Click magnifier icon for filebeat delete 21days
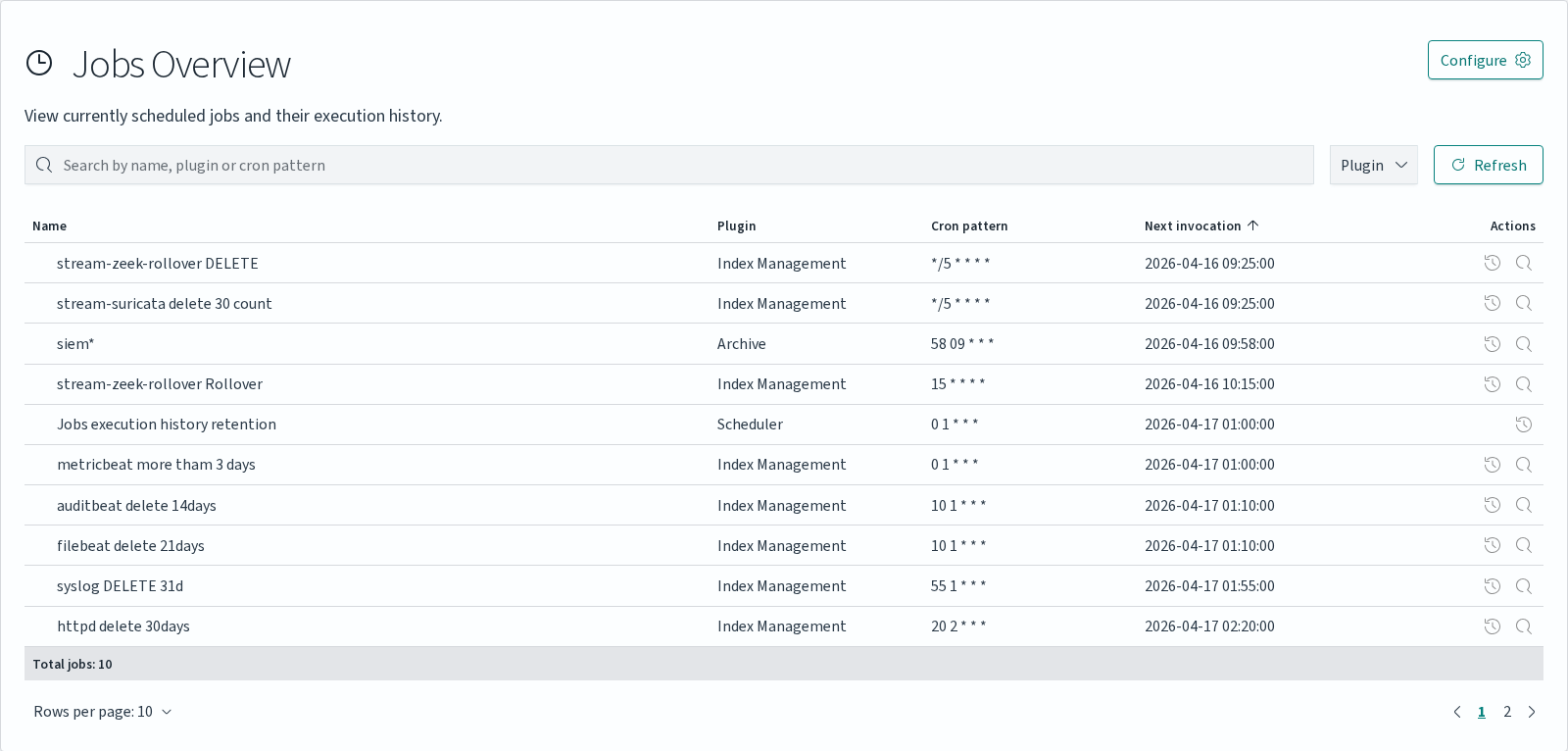 coord(1523,545)
